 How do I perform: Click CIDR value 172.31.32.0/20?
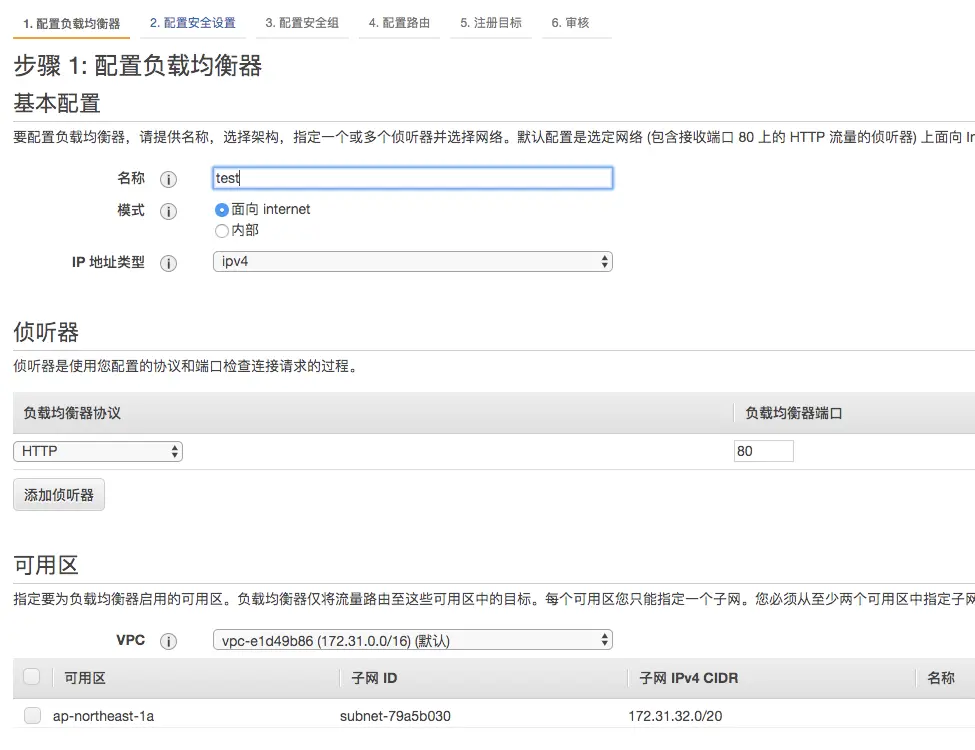tap(675, 716)
